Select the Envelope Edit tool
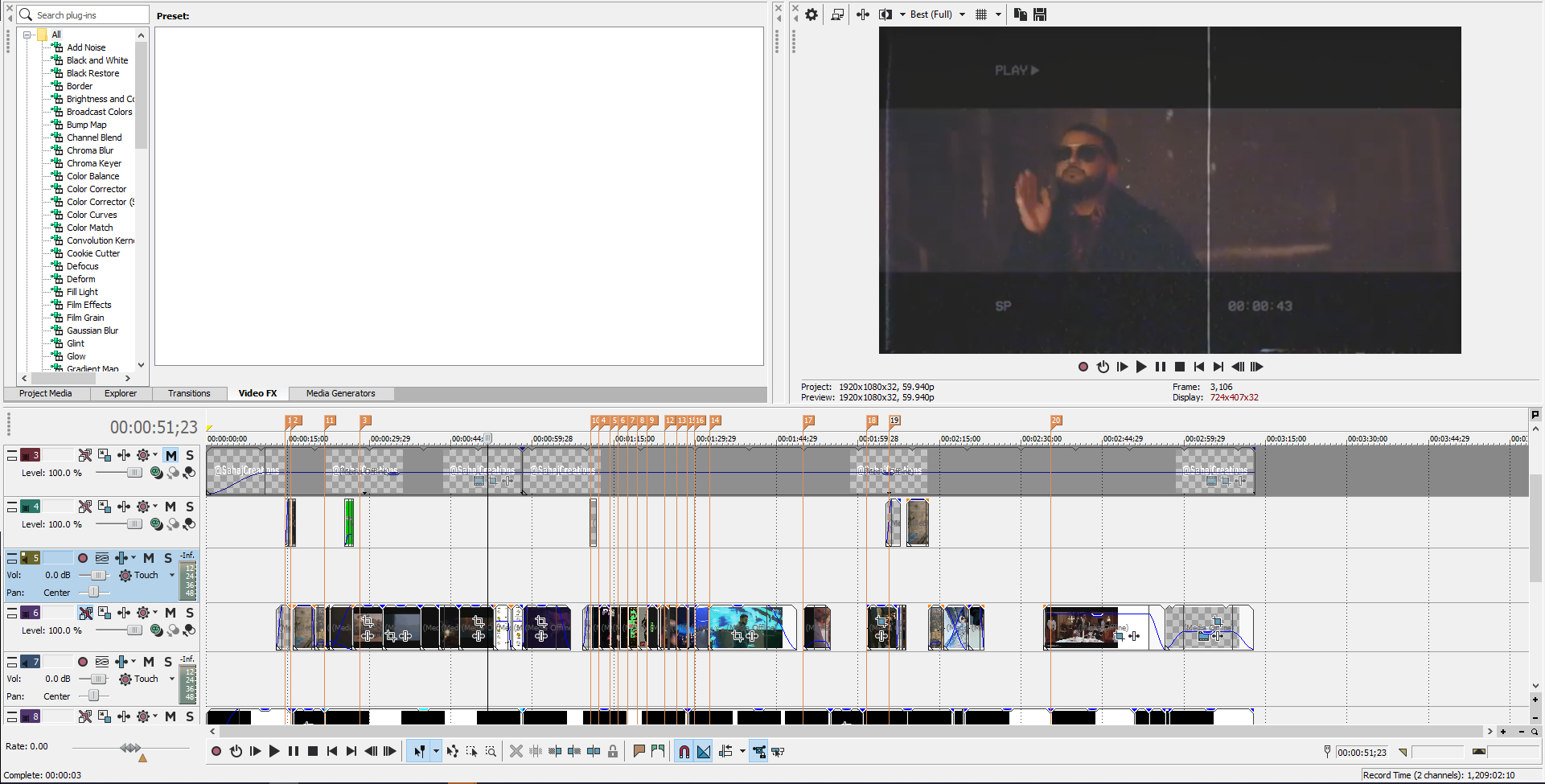The width and height of the screenshot is (1545, 784). tap(453, 751)
